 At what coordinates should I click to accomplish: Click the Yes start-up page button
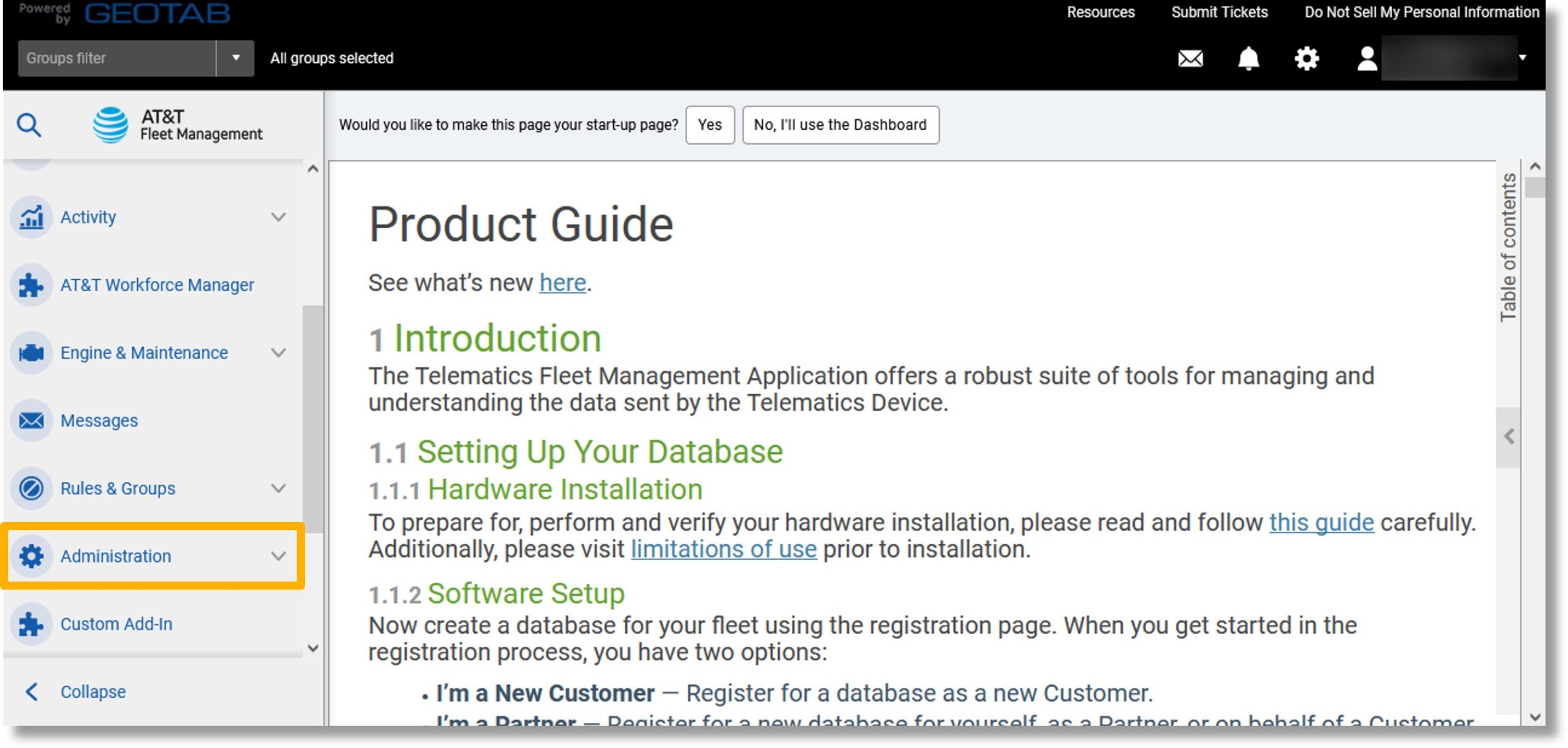click(710, 125)
